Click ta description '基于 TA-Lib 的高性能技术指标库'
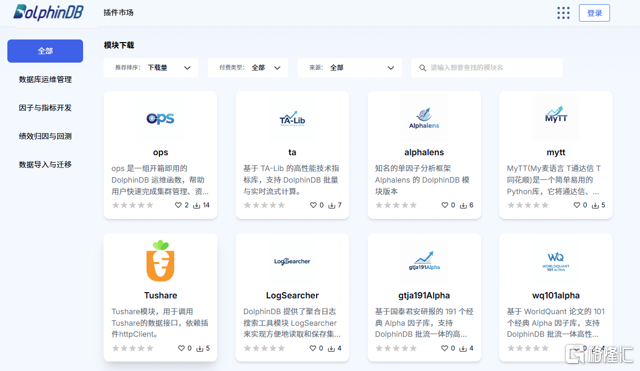The width and height of the screenshot is (640, 371). point(291,180)
